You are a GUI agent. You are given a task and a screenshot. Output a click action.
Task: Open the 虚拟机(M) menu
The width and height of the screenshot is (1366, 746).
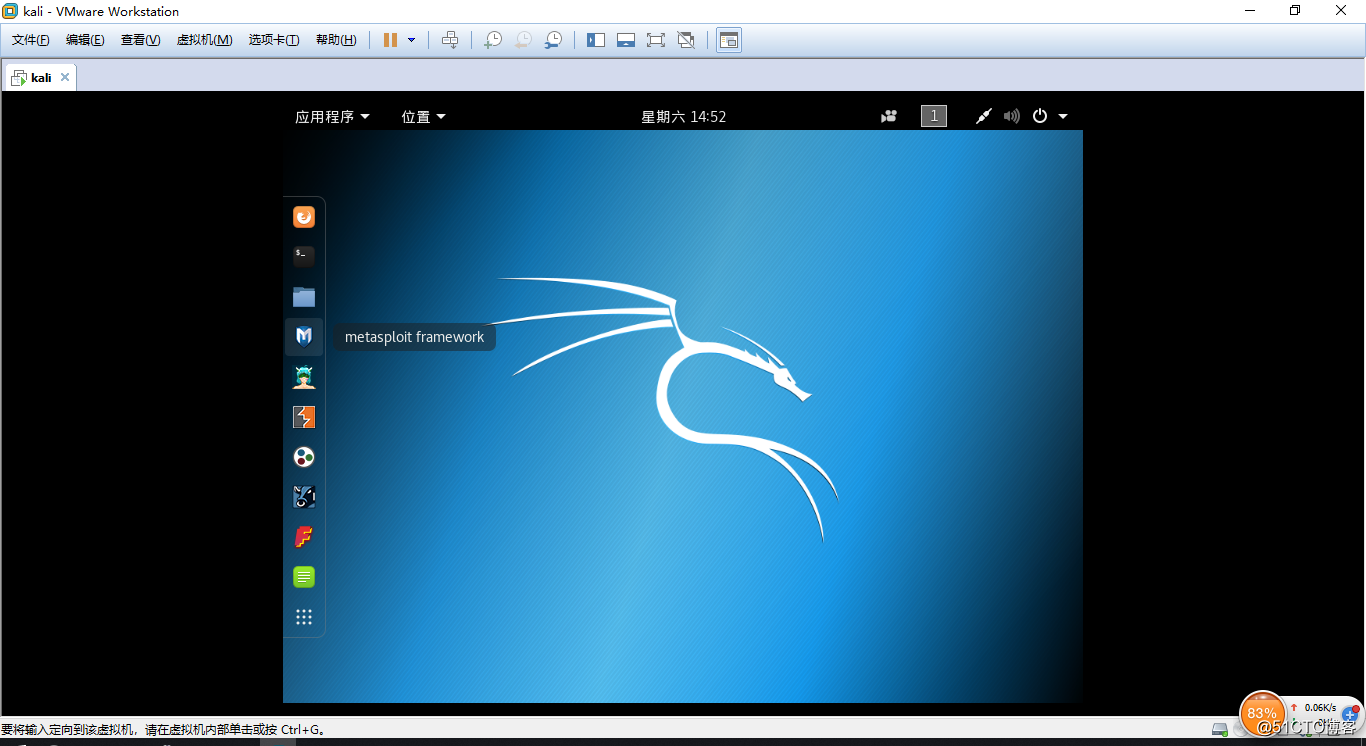pyautogui.click(x=204, y=40)
